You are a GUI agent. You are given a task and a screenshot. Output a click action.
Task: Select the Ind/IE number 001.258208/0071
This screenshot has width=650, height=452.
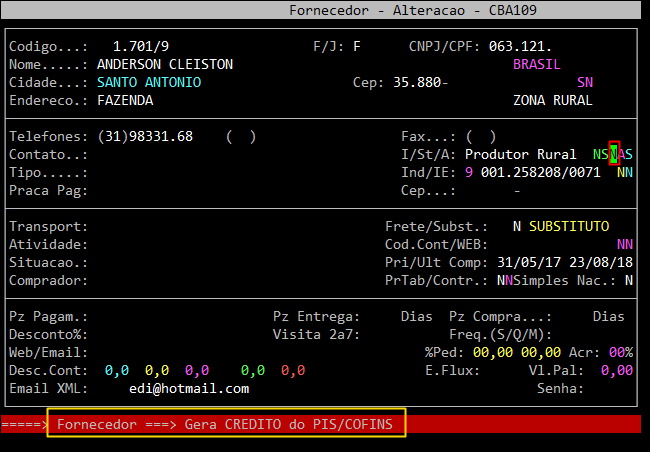[540, 172]
